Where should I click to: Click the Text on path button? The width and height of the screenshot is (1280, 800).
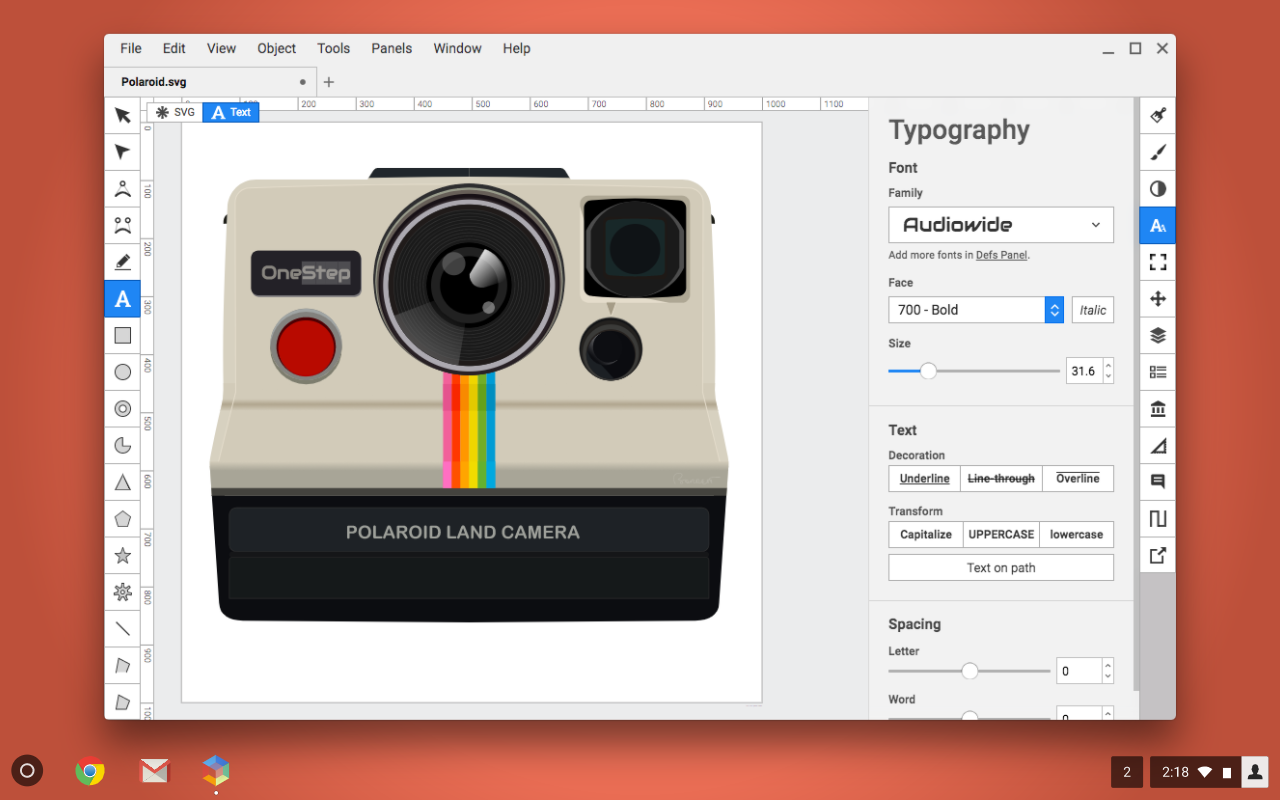pyautogui.click(x=1000, y=568)
